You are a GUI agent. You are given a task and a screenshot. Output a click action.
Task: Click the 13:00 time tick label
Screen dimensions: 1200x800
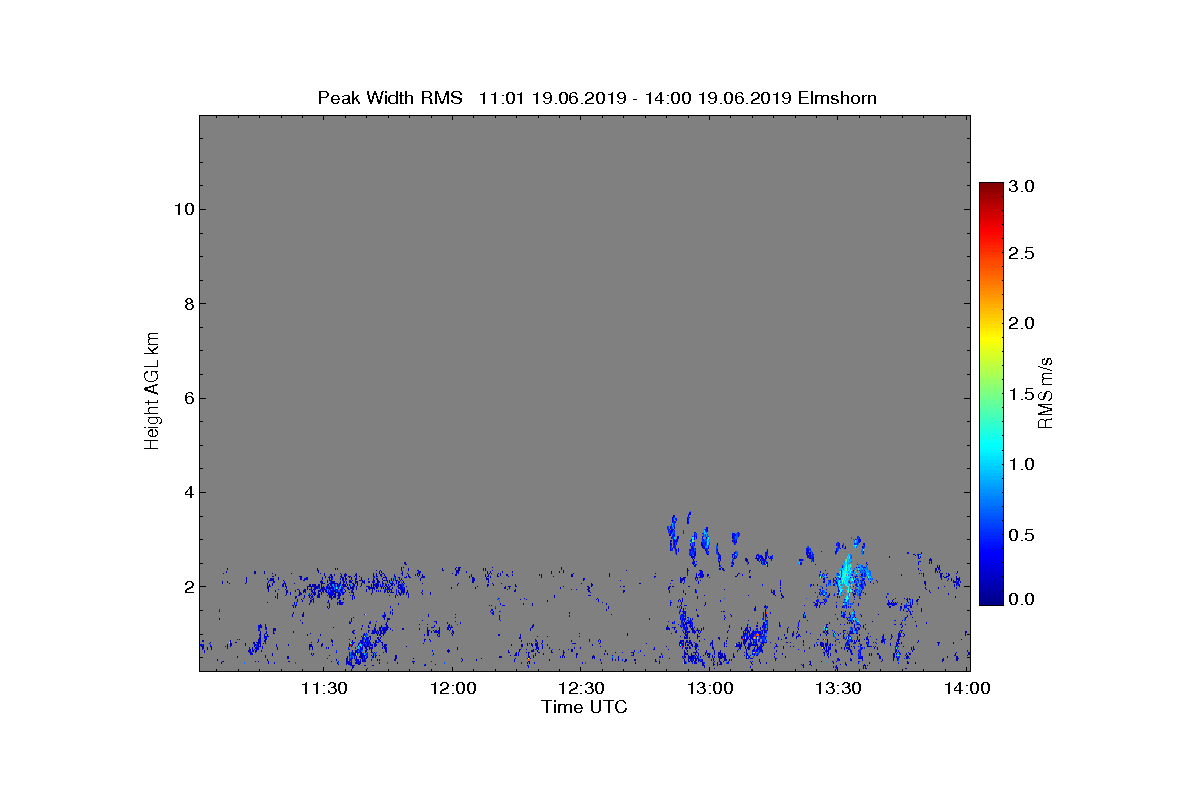coord(710,689)
